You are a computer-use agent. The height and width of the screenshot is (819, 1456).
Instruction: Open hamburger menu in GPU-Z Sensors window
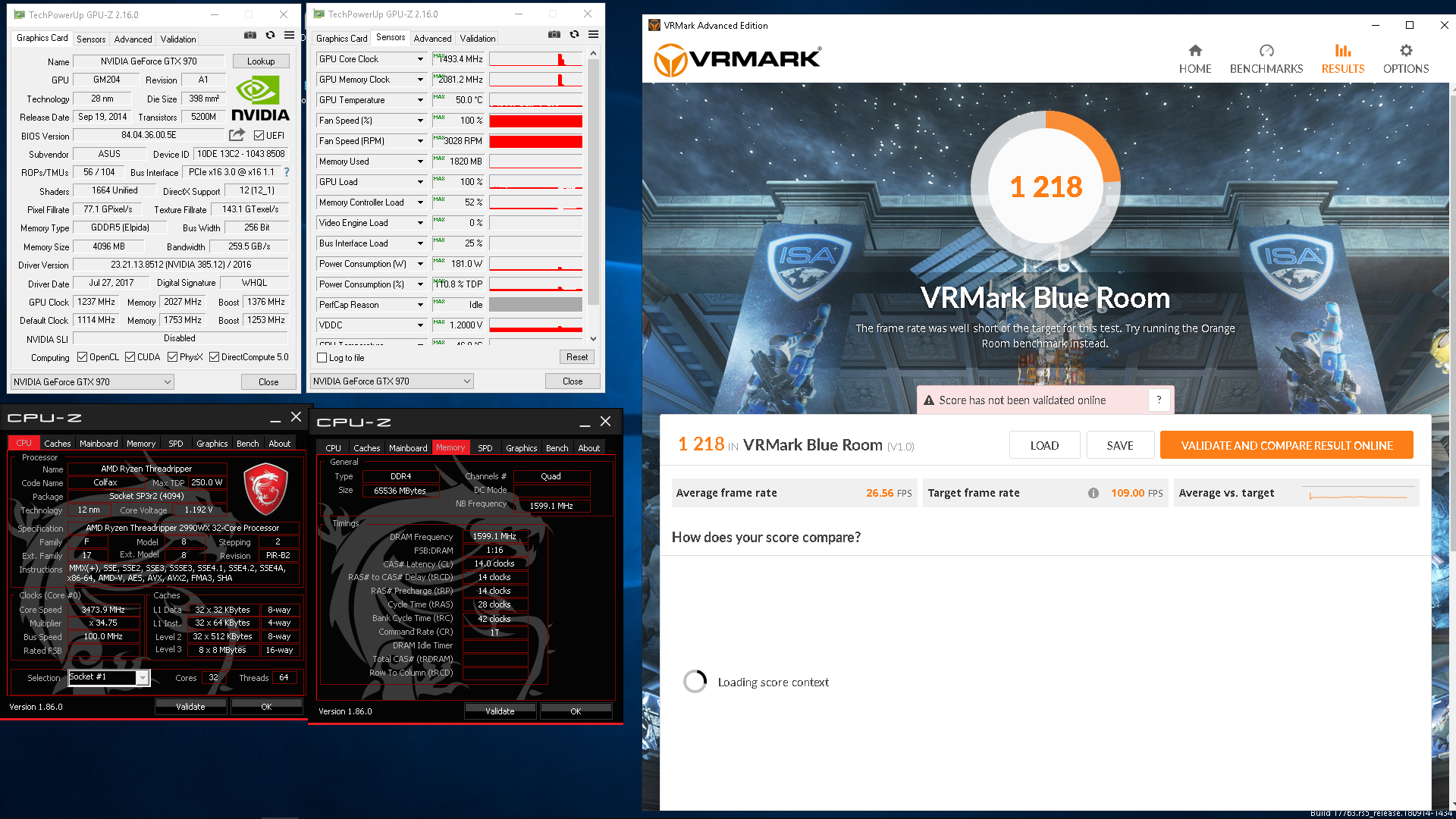click(x=593, y=34)
